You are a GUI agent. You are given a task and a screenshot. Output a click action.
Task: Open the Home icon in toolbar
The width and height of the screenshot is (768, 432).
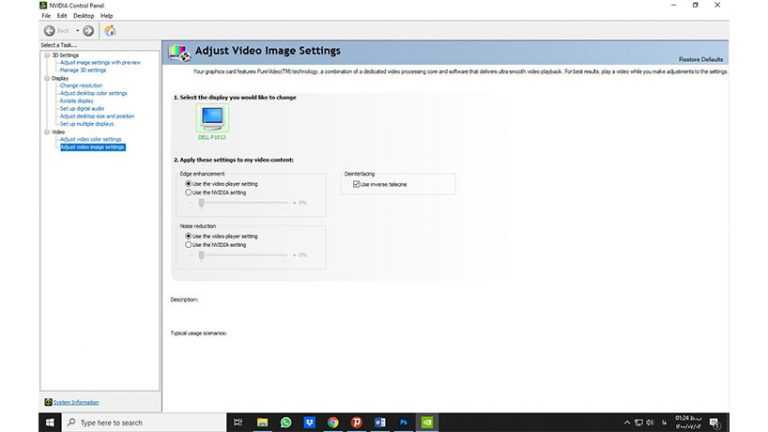coord(110,30)
